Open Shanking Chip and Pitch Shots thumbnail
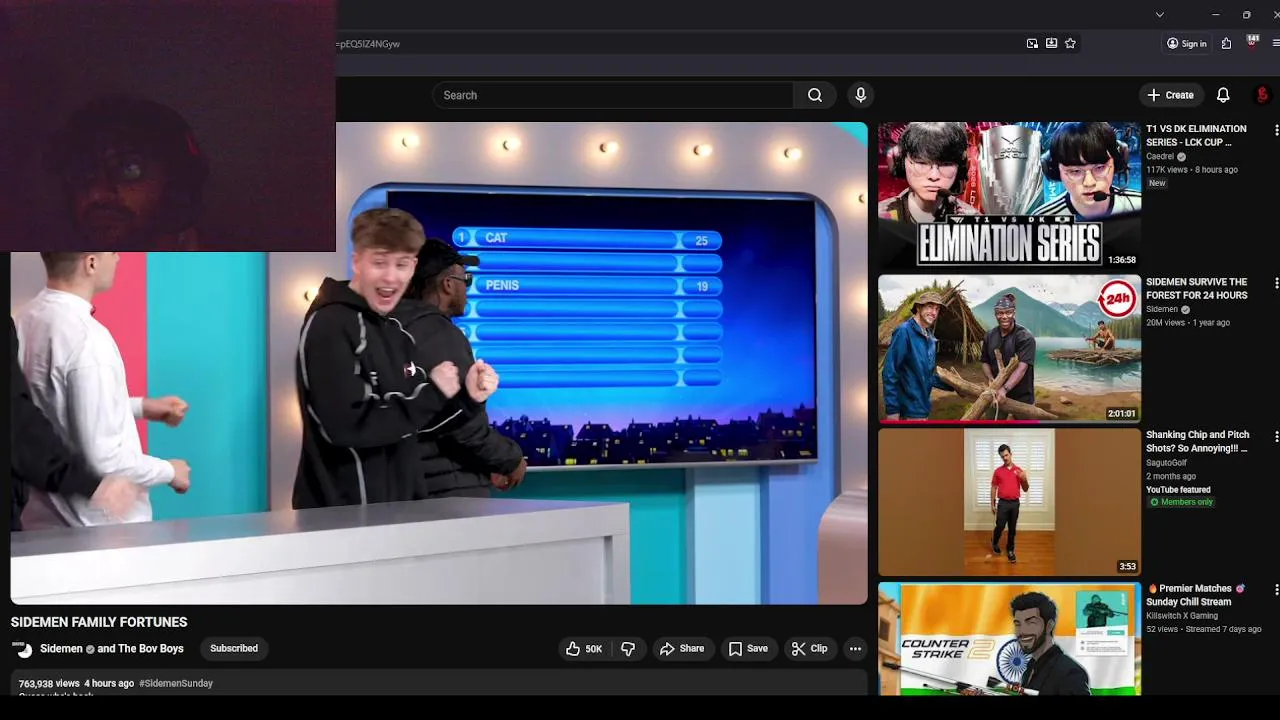1280x720 pixels. click(x=1009, y=502)
